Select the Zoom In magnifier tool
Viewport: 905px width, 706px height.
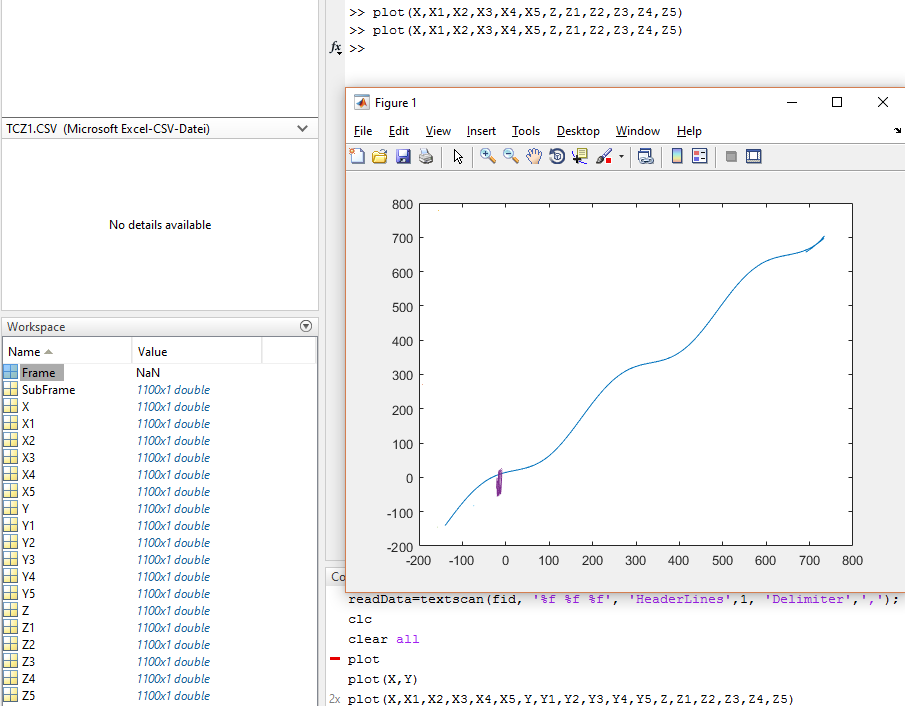click(x=488, y=156)
